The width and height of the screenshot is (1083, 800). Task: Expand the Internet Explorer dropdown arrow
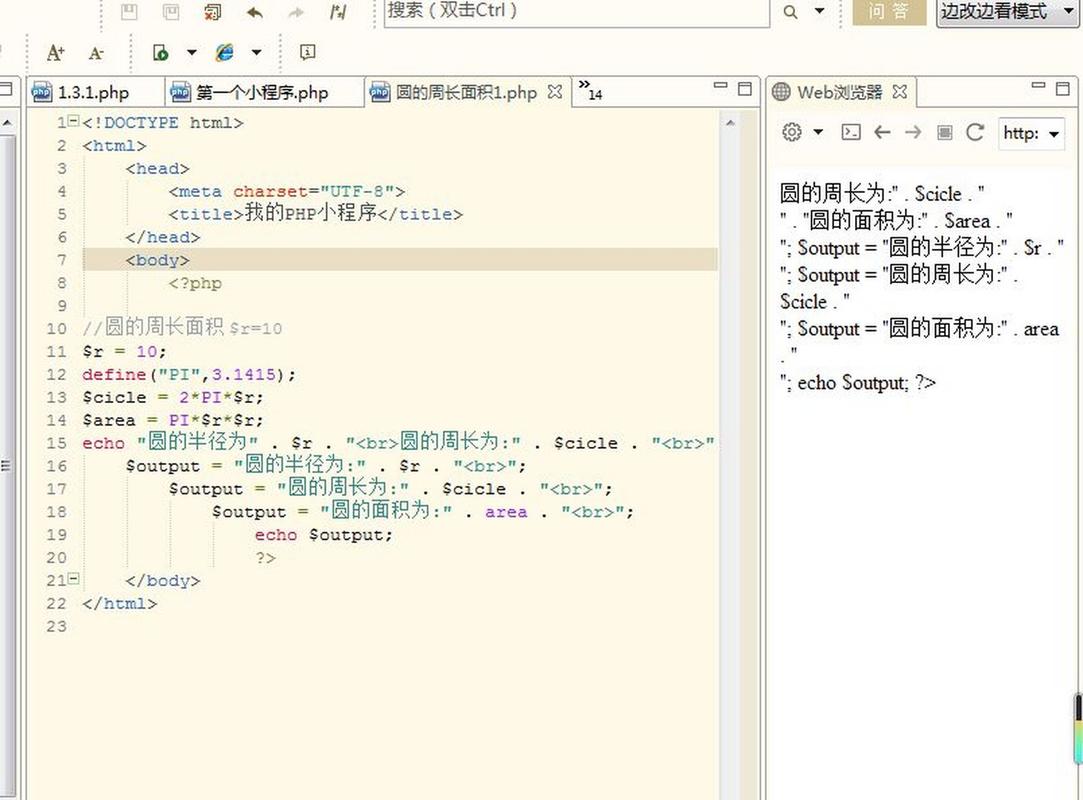(256, 53)
